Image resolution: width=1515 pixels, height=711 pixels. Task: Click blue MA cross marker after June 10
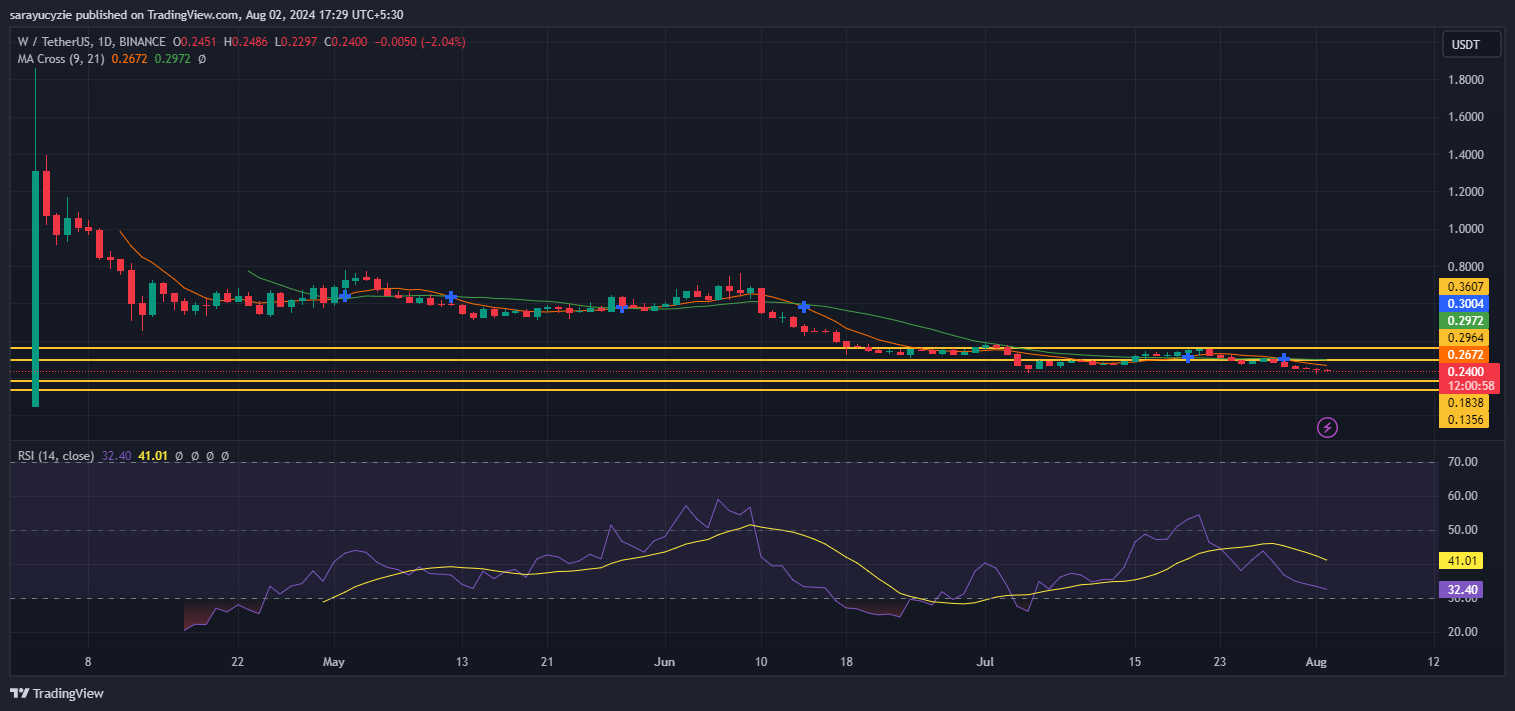[x=803, y=306]
